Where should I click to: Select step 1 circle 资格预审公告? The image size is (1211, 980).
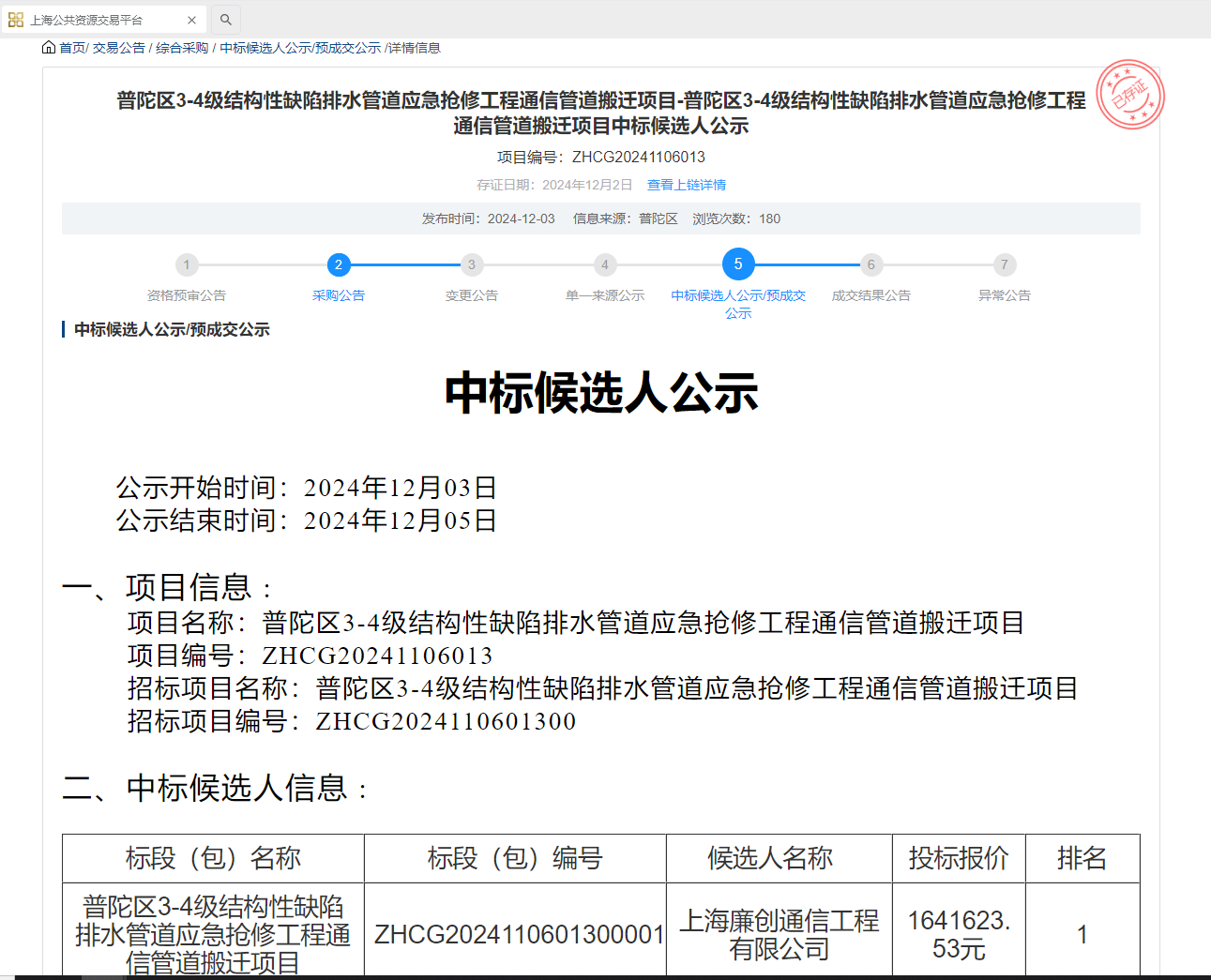tap(187, 264)
